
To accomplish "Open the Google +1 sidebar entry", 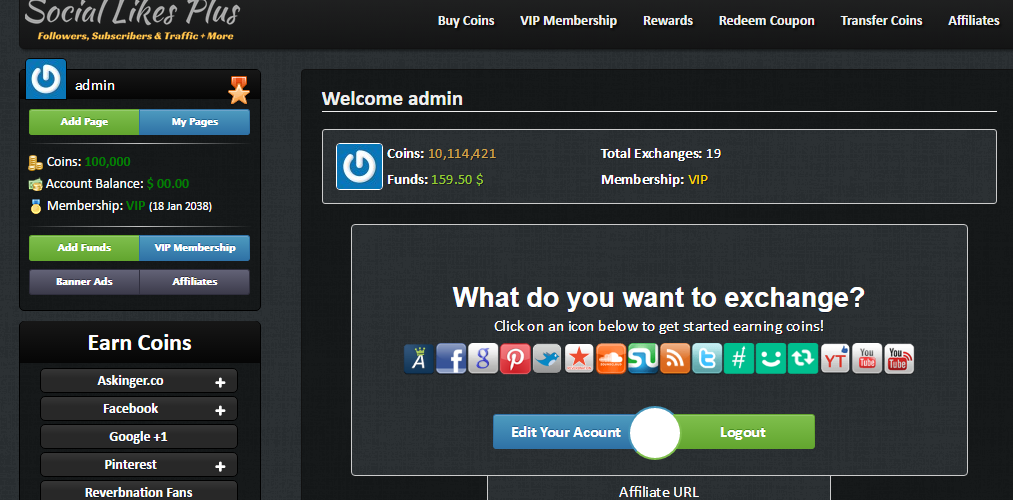I will [139, 437].
